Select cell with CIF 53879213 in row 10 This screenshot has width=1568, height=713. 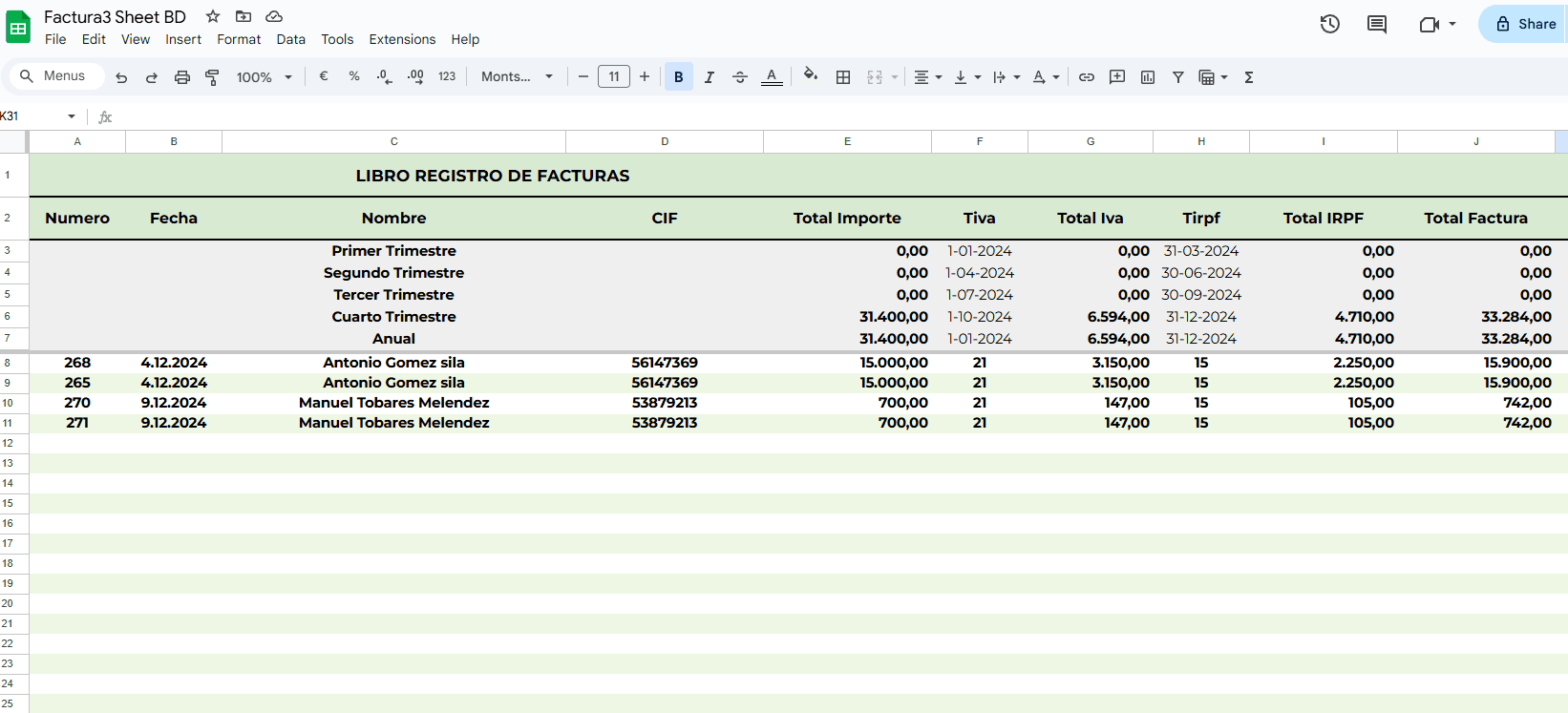point(665,403)
